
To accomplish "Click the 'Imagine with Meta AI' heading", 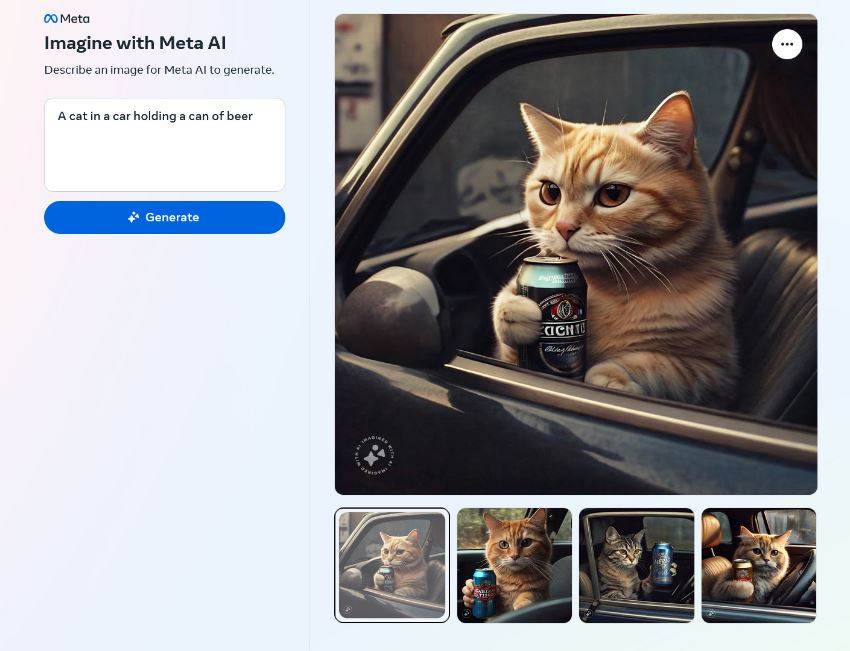I will (135, 43).
